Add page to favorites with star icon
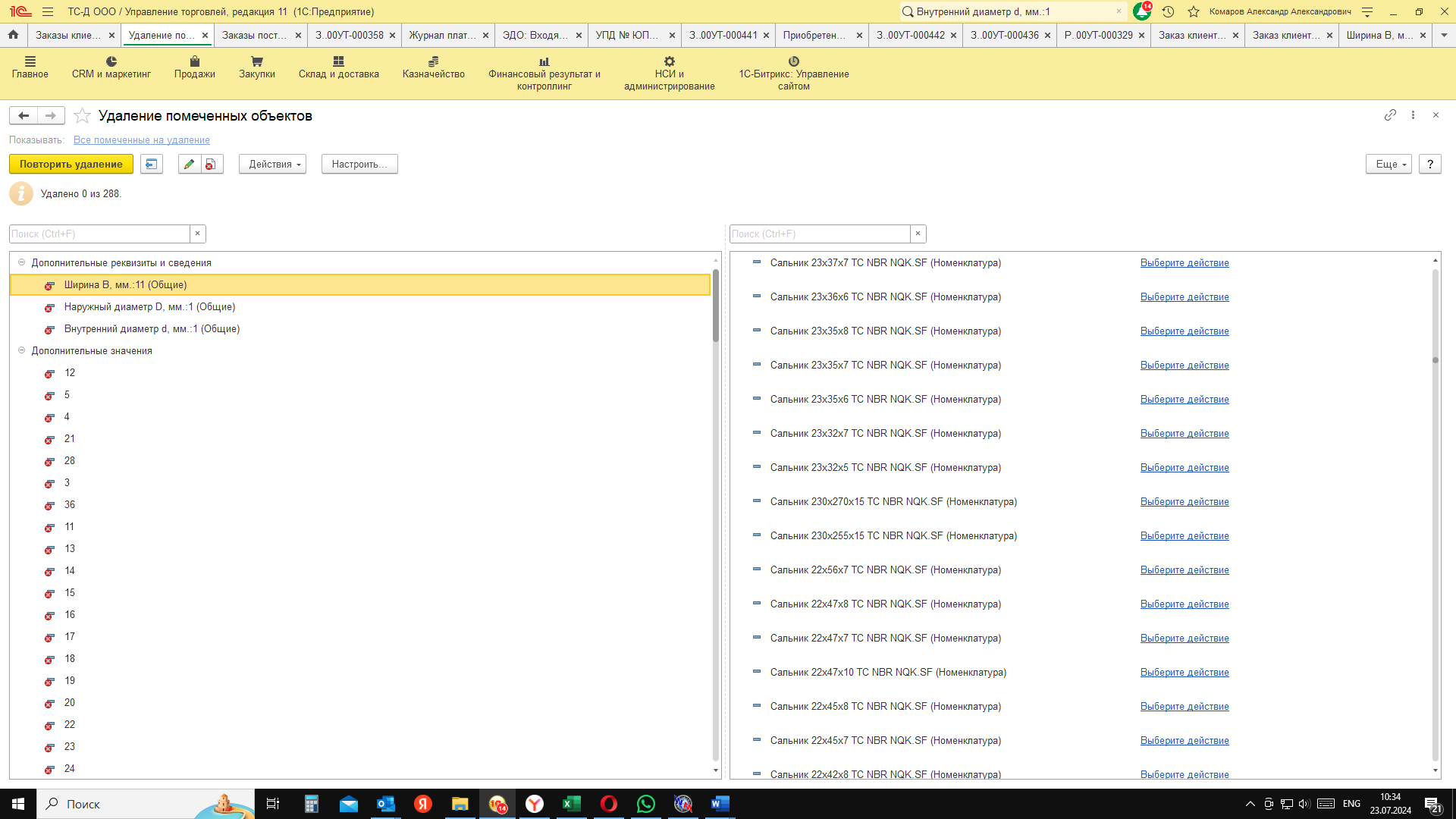This screenshot has height=819, width=1456. click(83, 115)
